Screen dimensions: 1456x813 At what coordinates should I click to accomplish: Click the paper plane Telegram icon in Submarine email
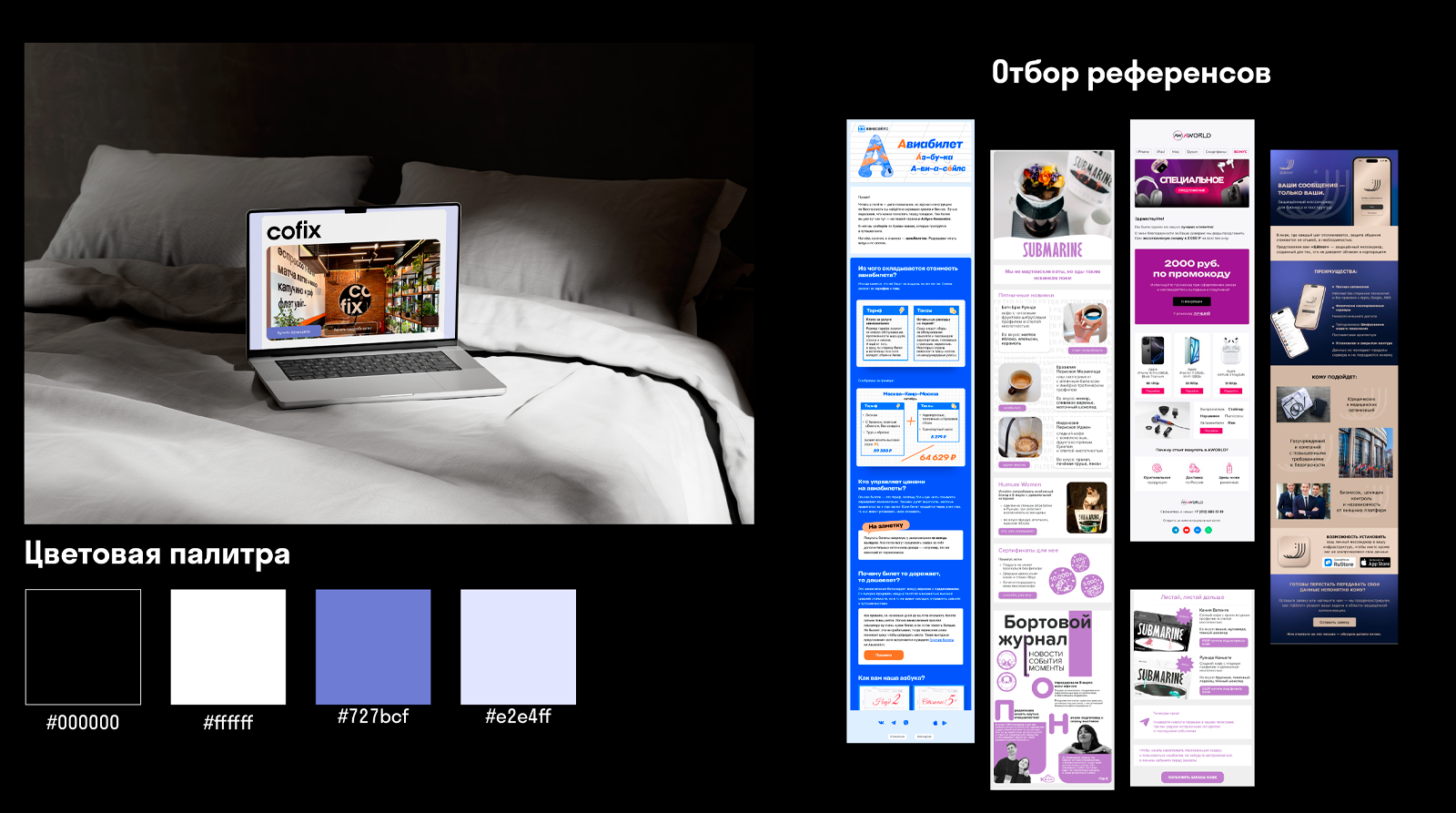tap(1144, 722)
